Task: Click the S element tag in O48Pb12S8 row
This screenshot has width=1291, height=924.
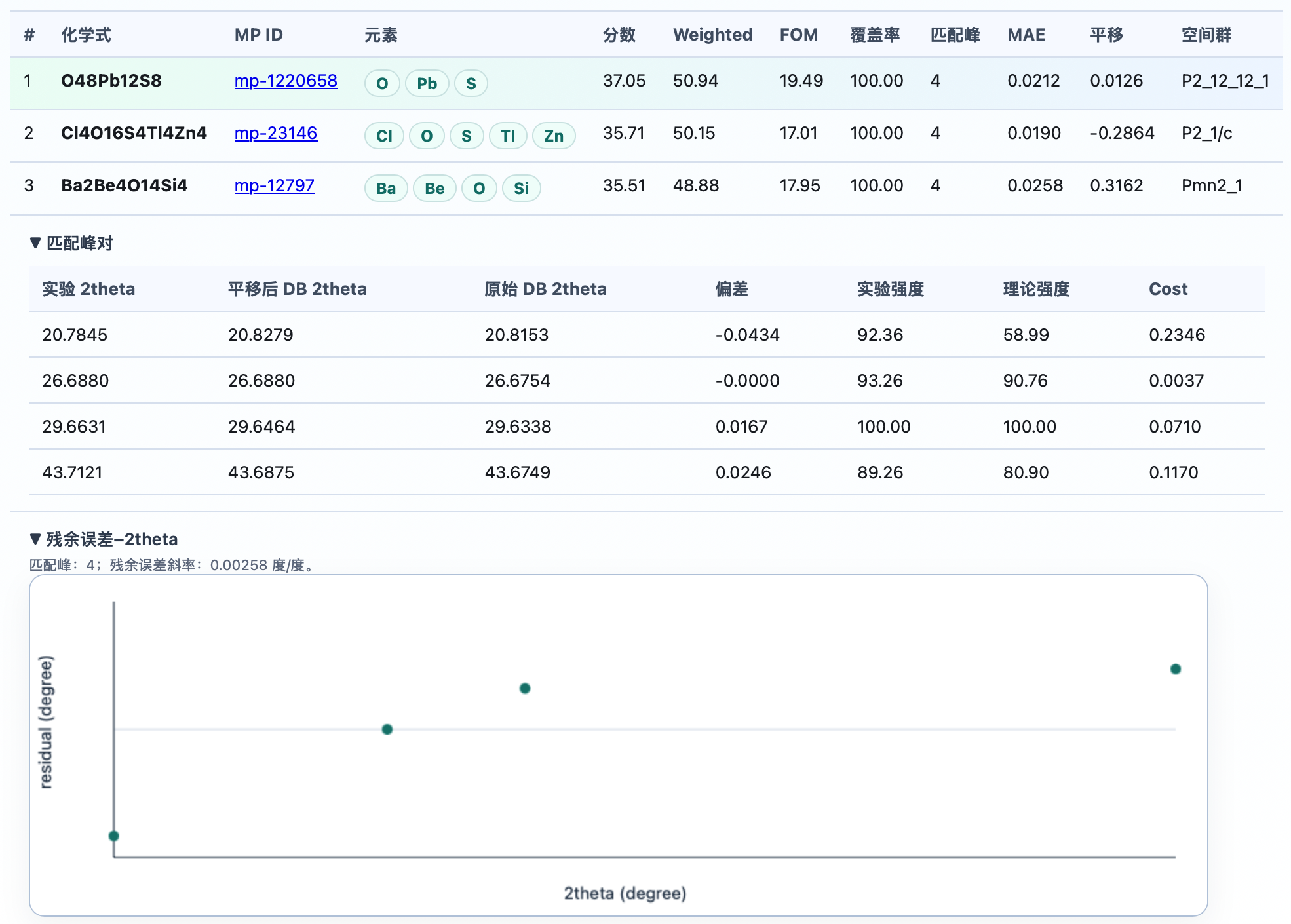Action: (x=471, y=83)
